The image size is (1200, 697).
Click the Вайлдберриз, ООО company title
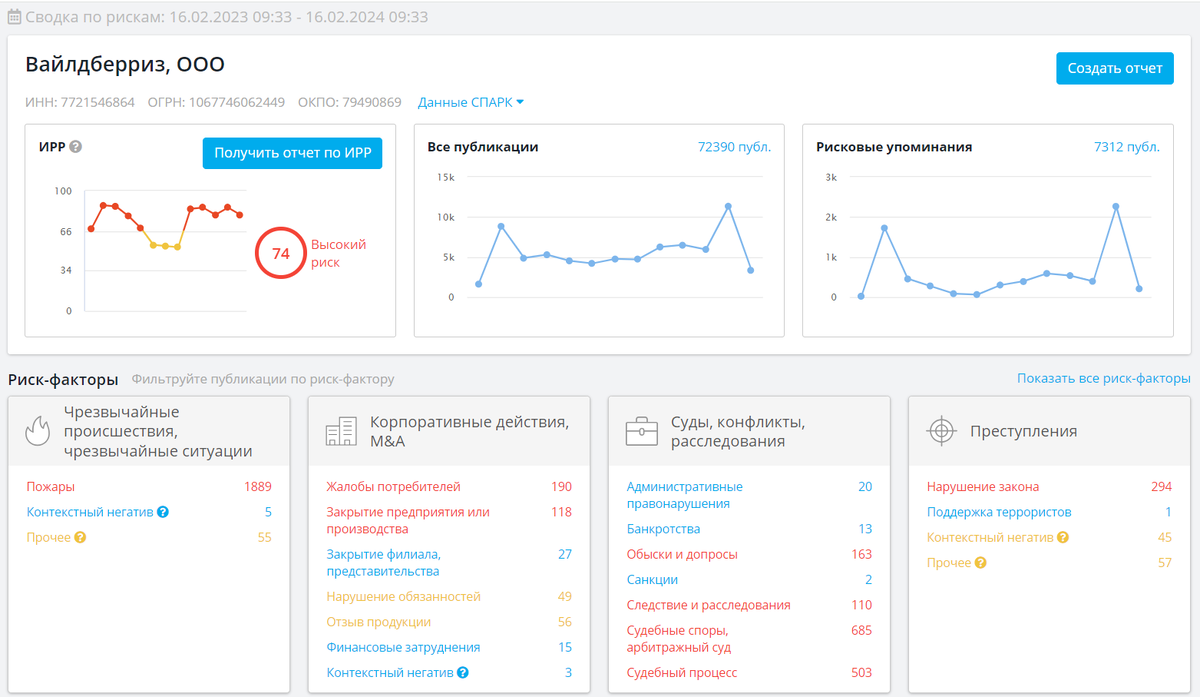[x=125, y=65]
